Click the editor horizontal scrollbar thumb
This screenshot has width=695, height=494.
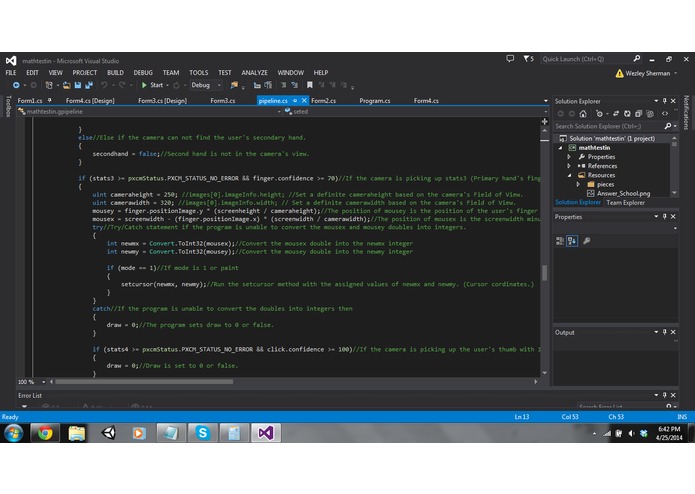[144, 382]
